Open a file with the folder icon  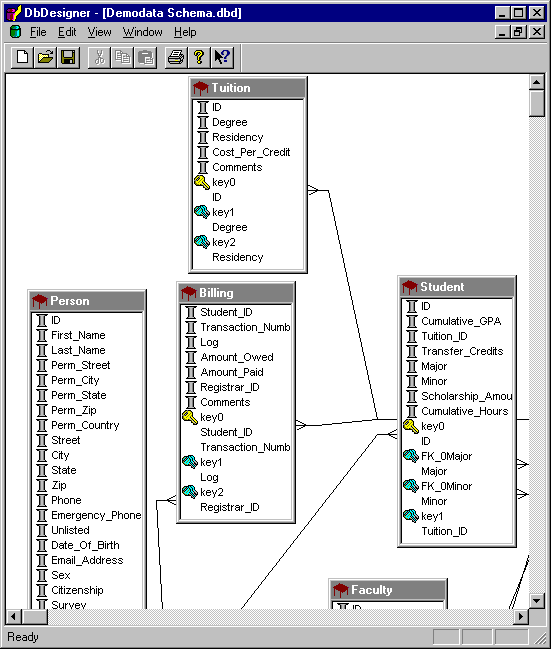(46, 57)
